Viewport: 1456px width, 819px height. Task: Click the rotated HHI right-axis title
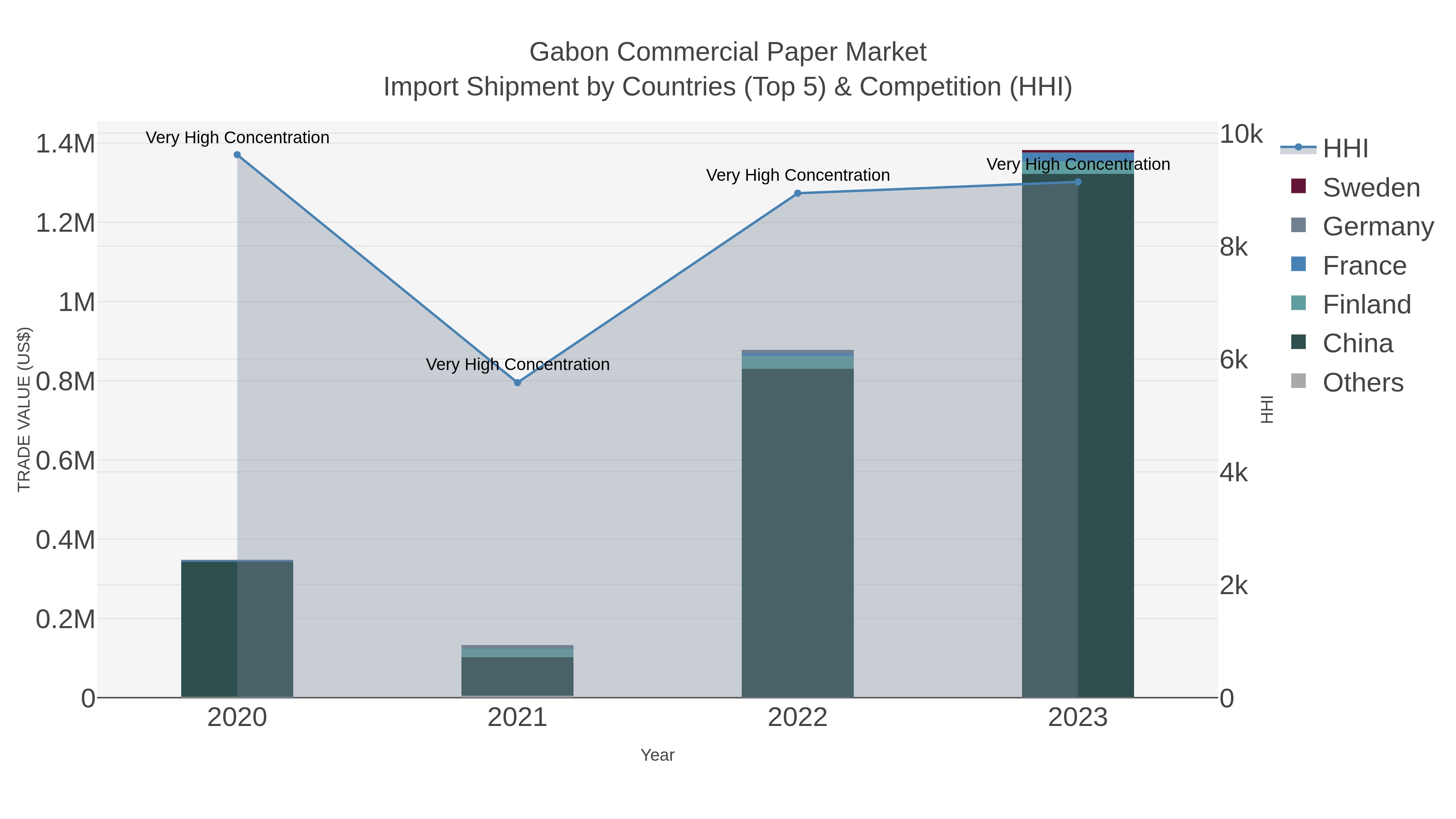point(1267,409)
